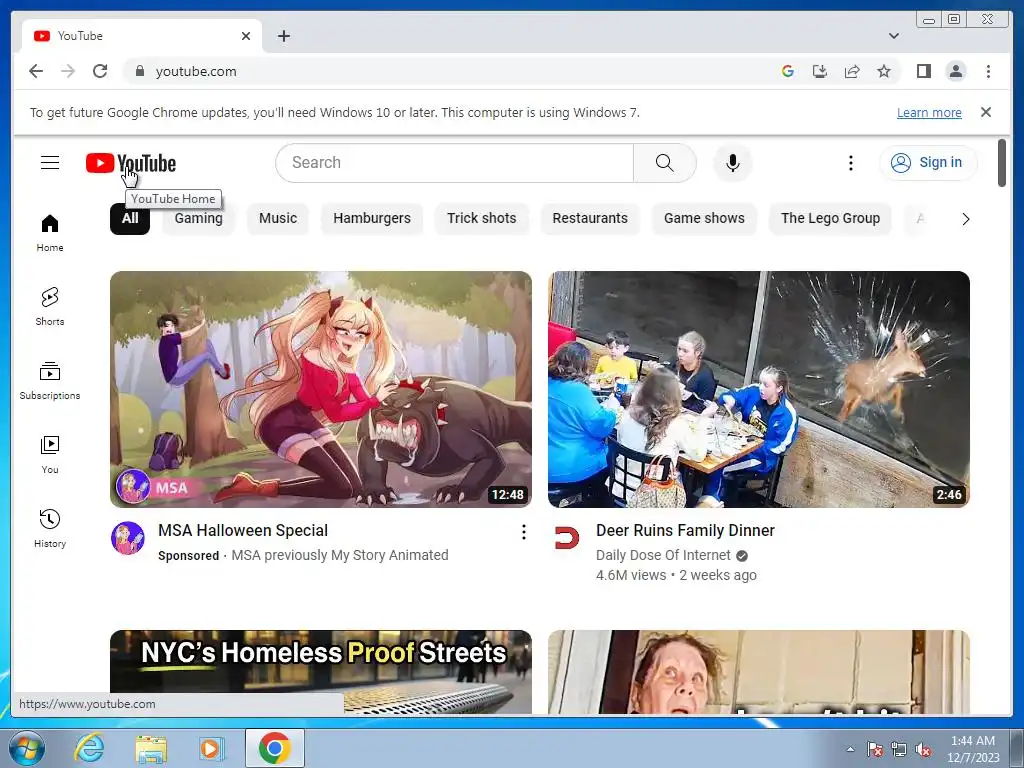Reload the page
Image resolution: width=1024 pixels, height=768 pixels.
[x=100, y=71]
